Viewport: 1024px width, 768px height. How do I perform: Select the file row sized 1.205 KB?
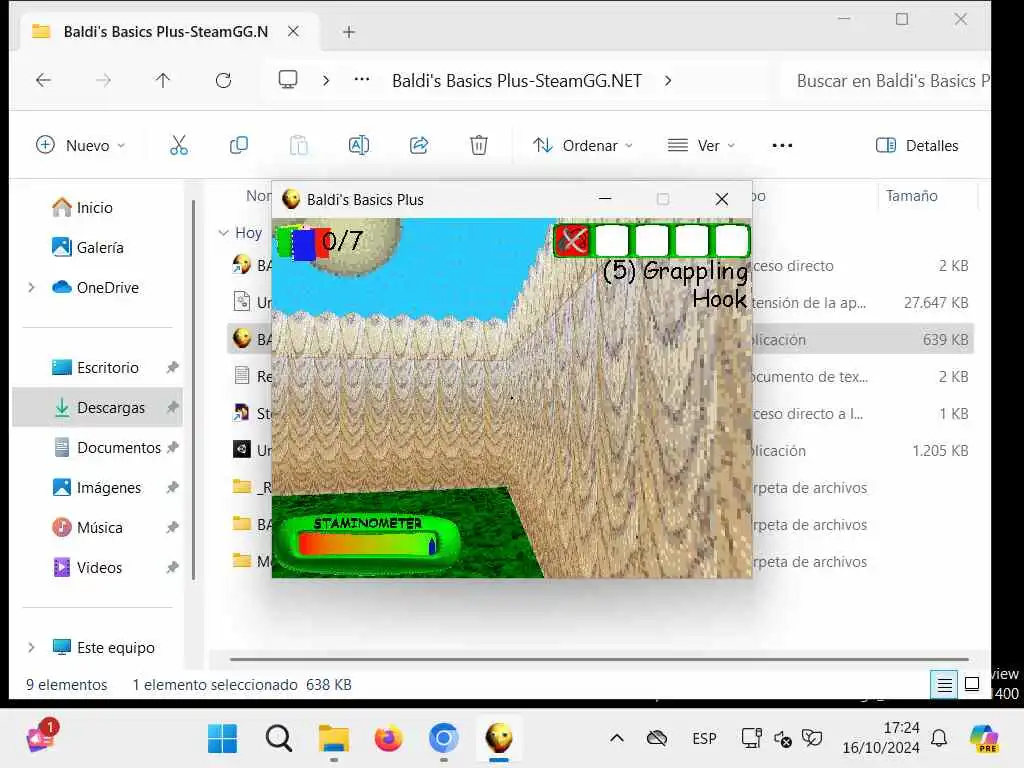pos(601,451)
